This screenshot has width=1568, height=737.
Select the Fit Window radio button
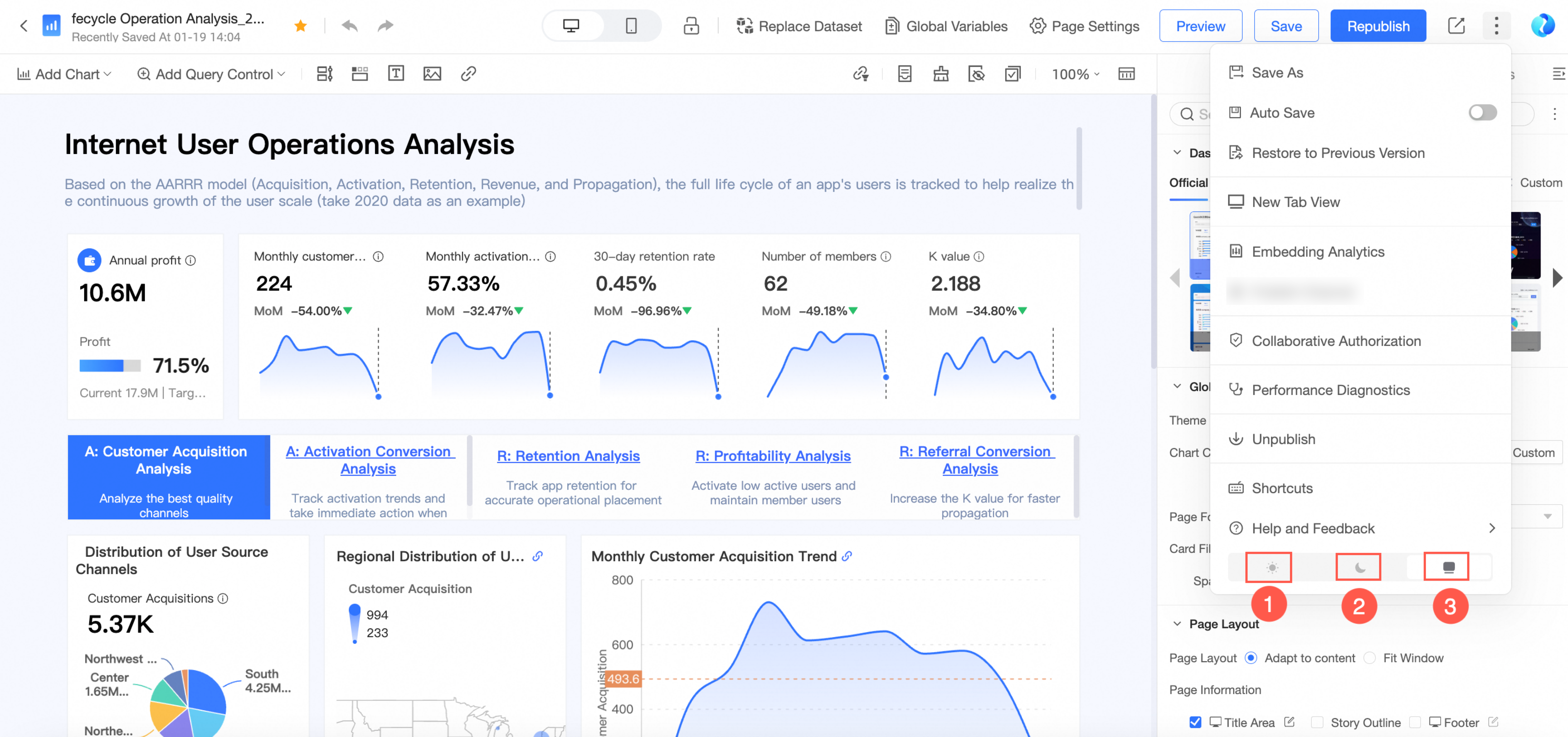point(1369,658)
